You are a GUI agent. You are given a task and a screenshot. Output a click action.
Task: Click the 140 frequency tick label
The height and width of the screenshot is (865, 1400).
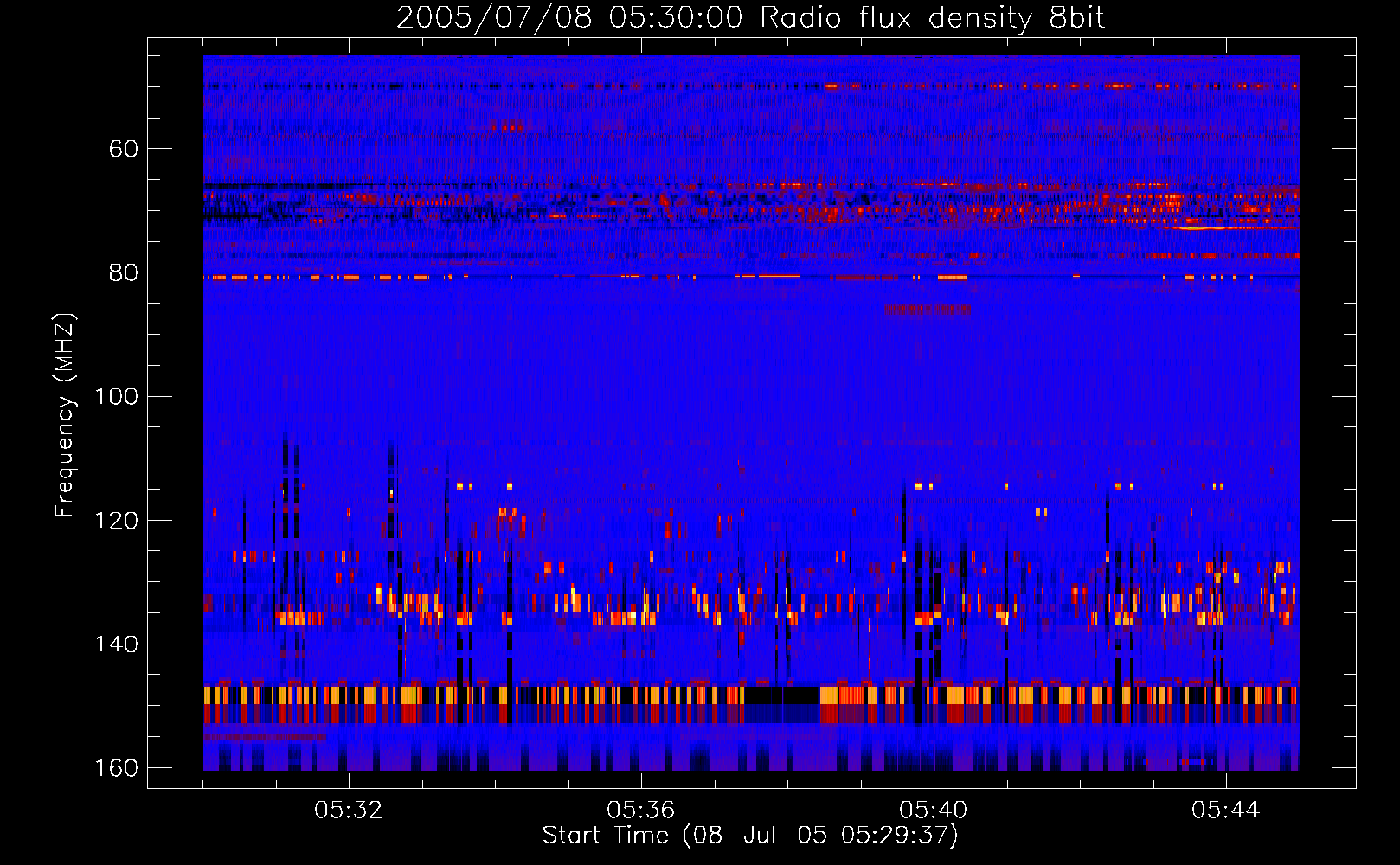coord(116,644)
